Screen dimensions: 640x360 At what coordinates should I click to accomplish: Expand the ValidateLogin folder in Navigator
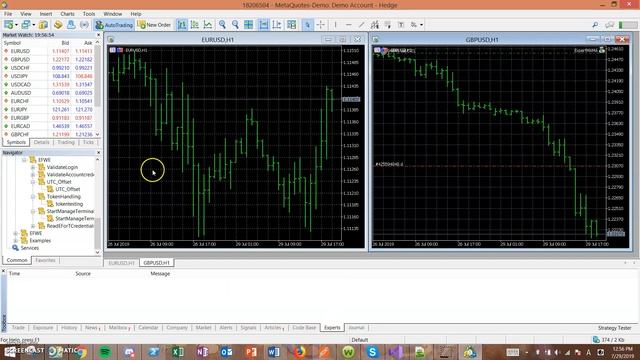(33, 167)
